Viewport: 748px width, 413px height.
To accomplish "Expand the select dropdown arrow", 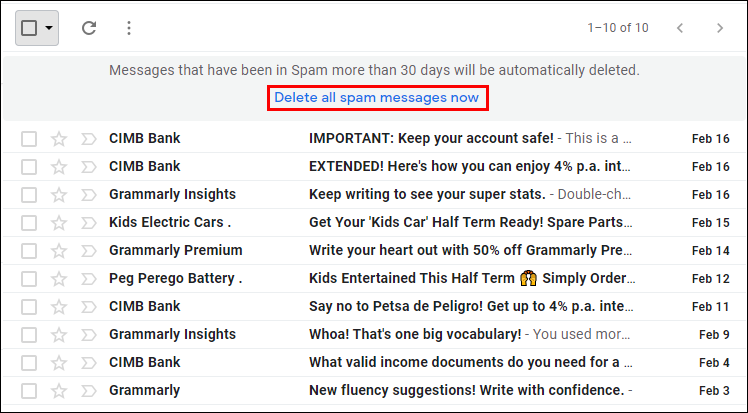I will click(49, 28).
